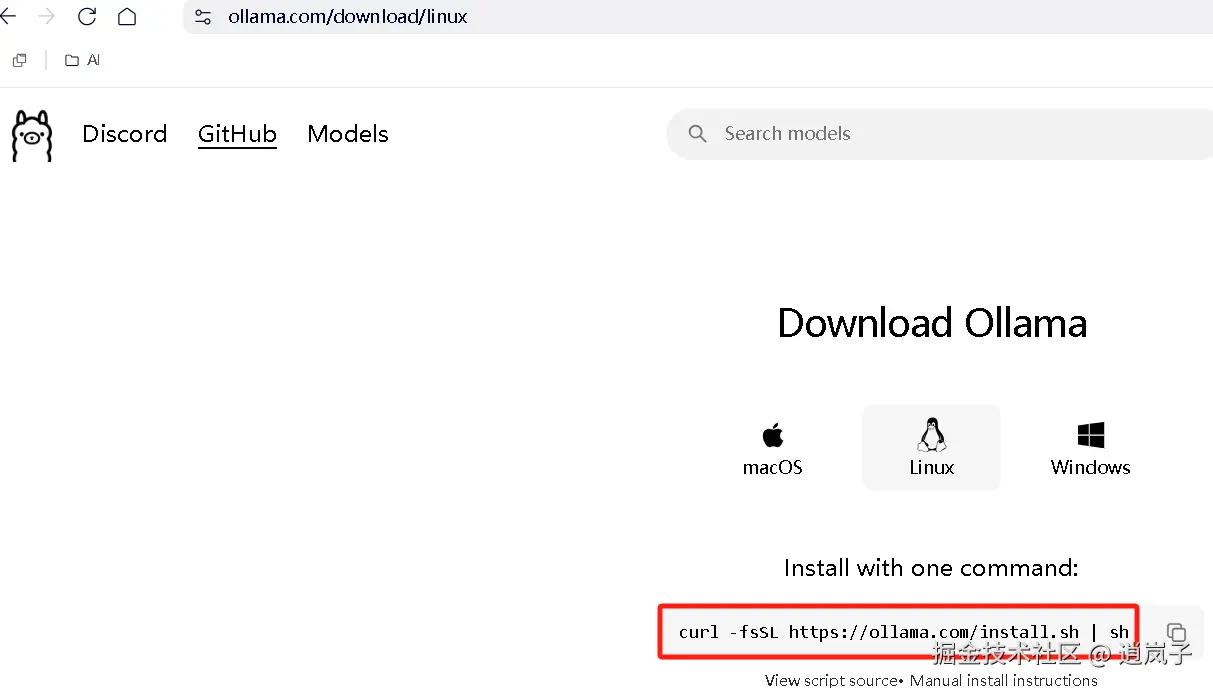Viewport: 1213px width, 688px height.
Task: Select the Windows download option
Action: [1090, 448]
